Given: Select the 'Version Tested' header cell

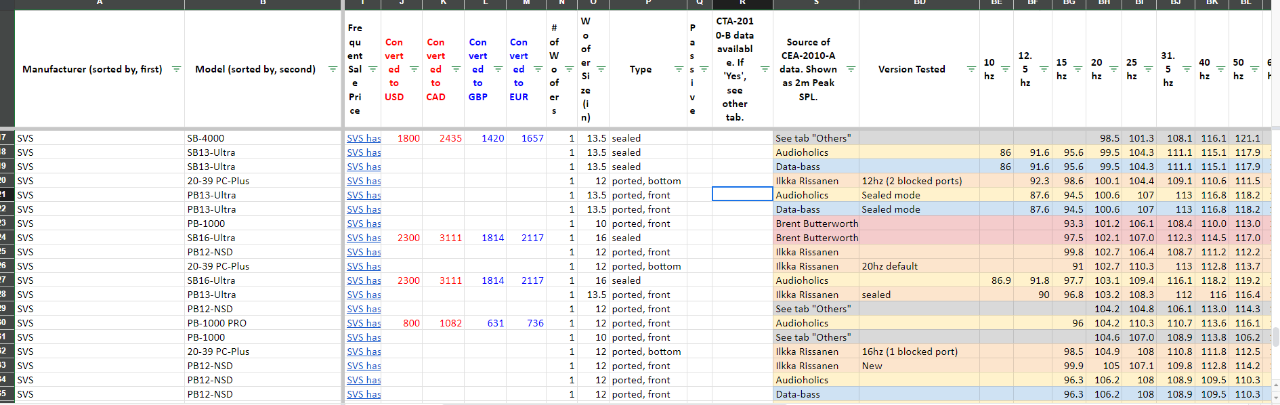Looking at the screenshot, I should coord(919,69).
